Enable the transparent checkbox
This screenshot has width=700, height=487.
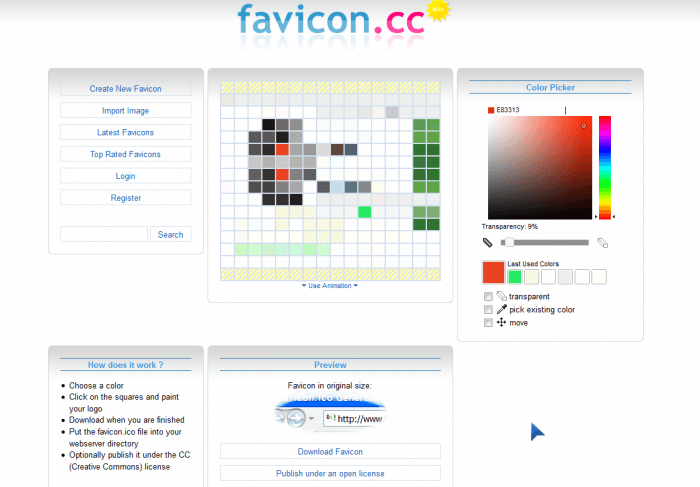488,296
